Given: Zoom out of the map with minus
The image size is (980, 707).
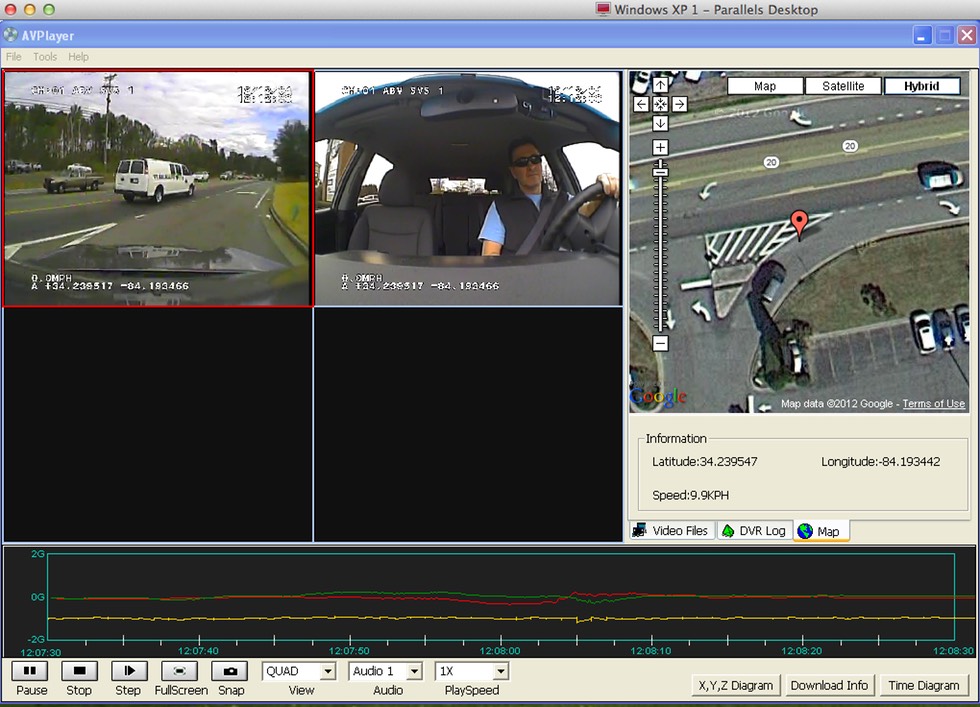Looking at the screenshot, I should pos(660,343).
